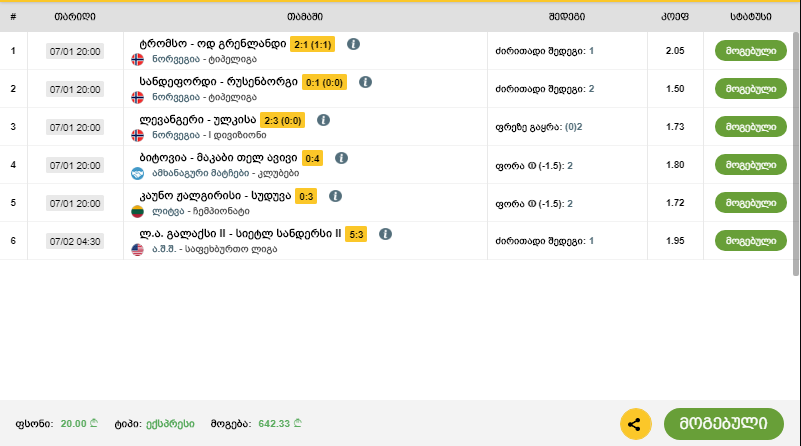The height and width of the screenshot is (446, 801).
Task: Click bet type ექსპრესი text
Action: [x=170, y=424]
